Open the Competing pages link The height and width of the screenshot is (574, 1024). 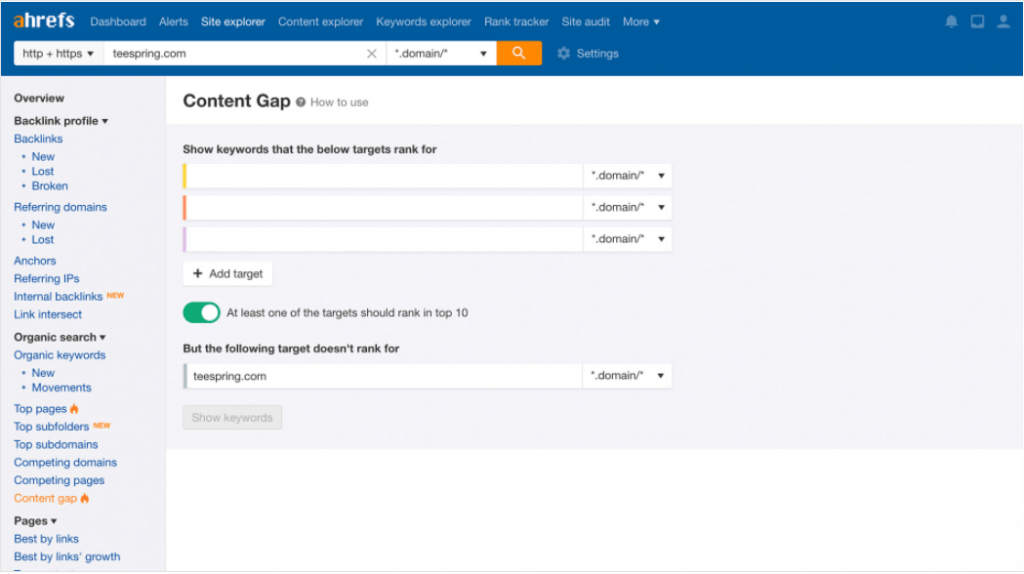coord(59,480)
